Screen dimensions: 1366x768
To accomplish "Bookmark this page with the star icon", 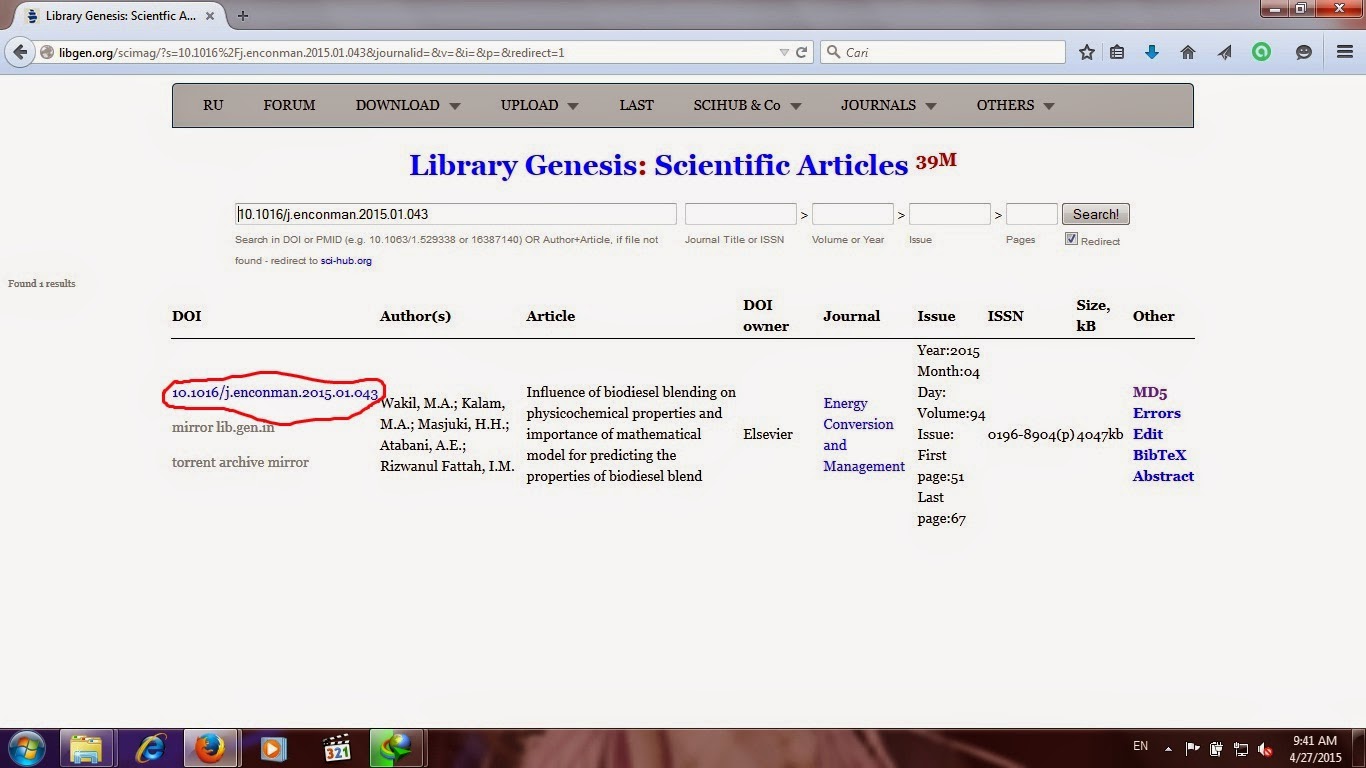I will tap(1087, 52).
